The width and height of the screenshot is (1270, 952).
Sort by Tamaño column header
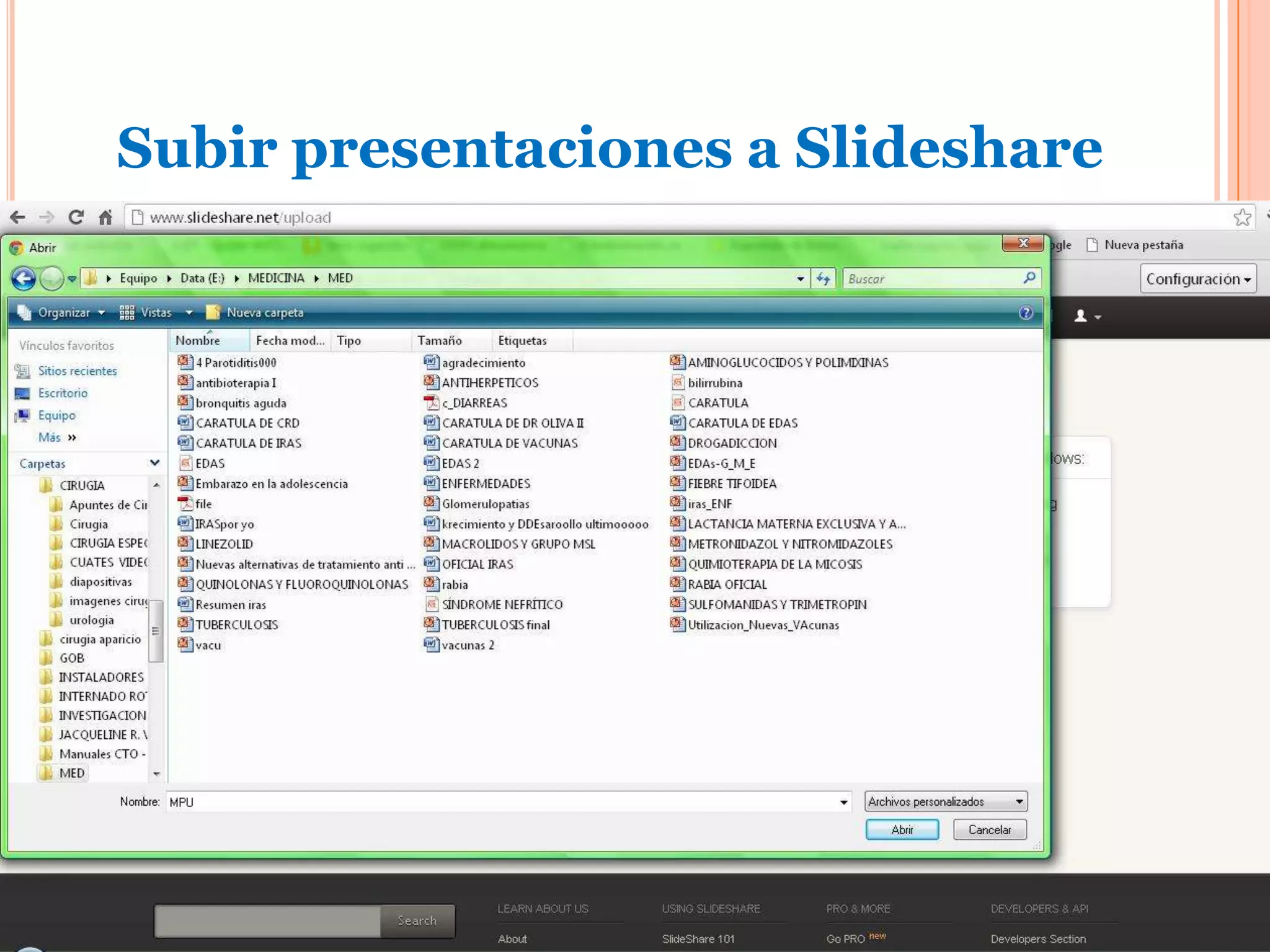point(451,340)
